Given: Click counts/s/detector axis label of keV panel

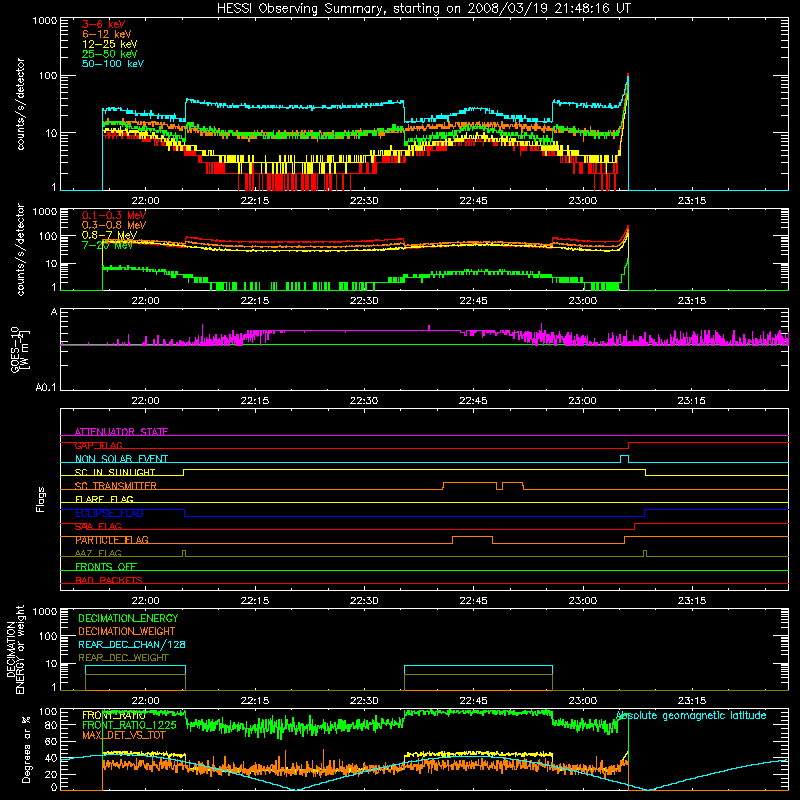Looking at the screenshot, I should 20,104.
